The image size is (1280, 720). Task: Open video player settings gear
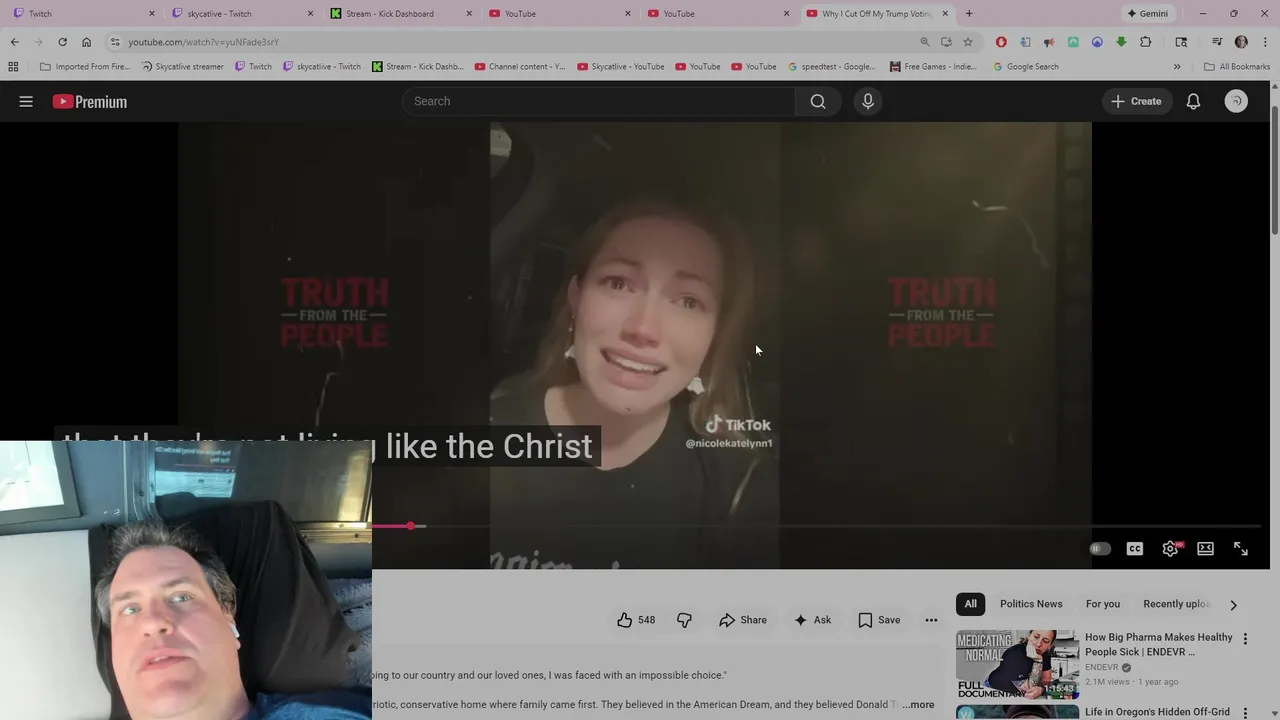(x=1170, y=549)
